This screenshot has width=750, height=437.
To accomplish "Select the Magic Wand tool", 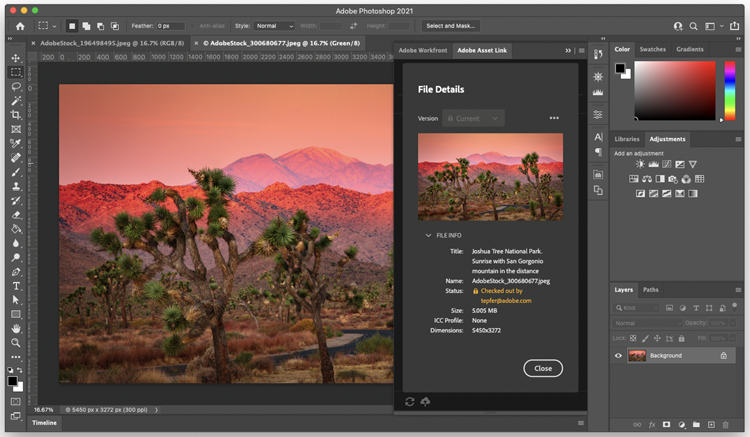I will [x=16, y=101].
